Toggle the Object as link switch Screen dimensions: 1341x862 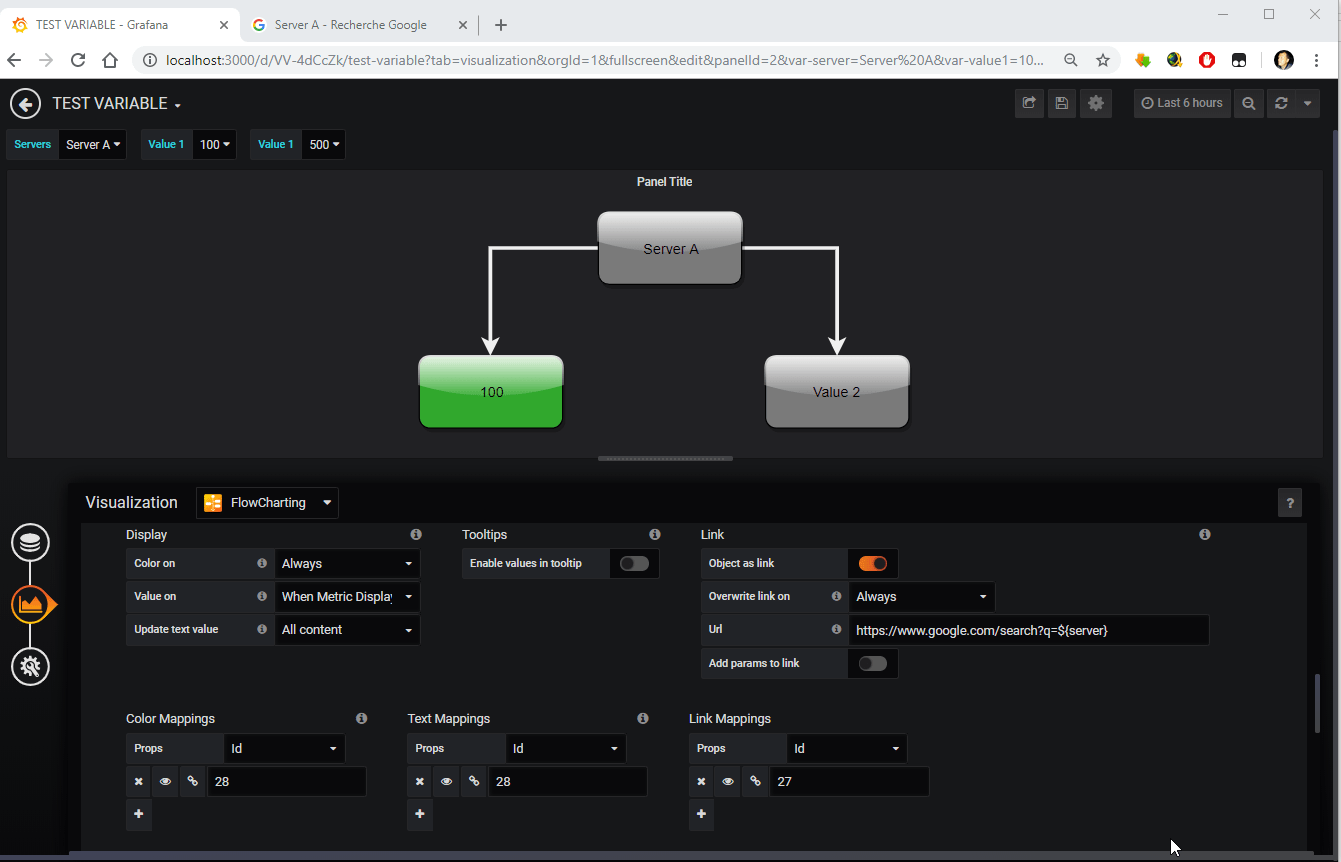click(872, 563)
